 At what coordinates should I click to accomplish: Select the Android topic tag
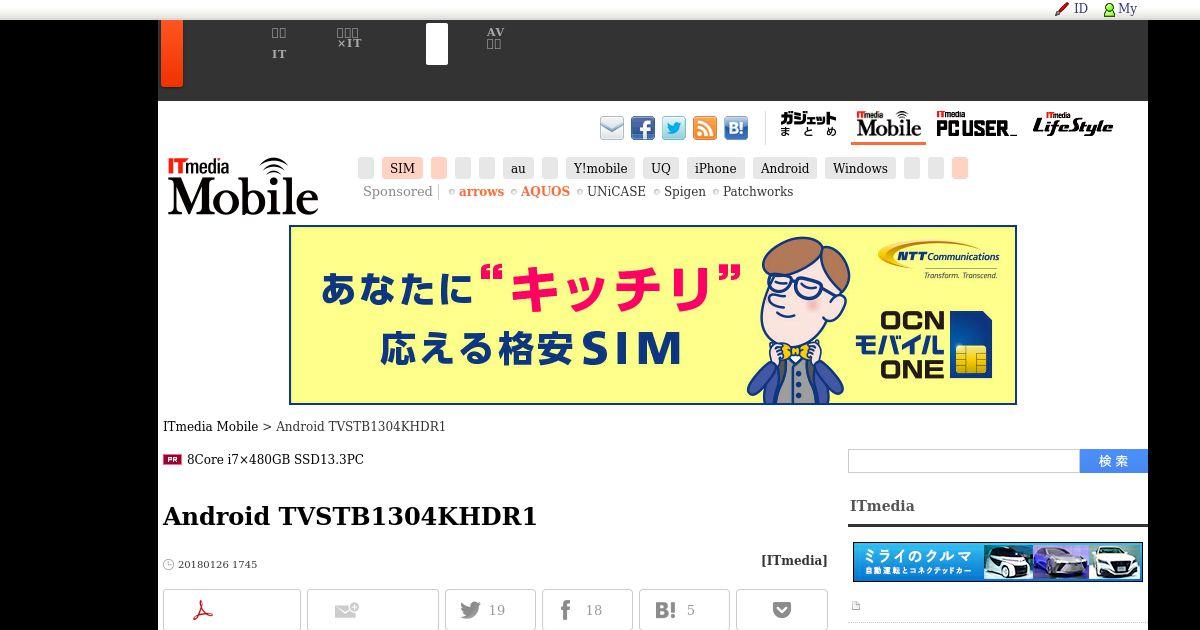coord(785,168)
